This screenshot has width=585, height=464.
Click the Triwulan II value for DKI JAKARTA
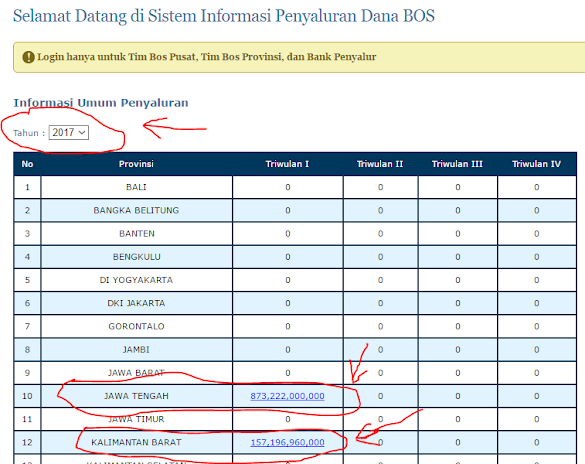[380, 303]
